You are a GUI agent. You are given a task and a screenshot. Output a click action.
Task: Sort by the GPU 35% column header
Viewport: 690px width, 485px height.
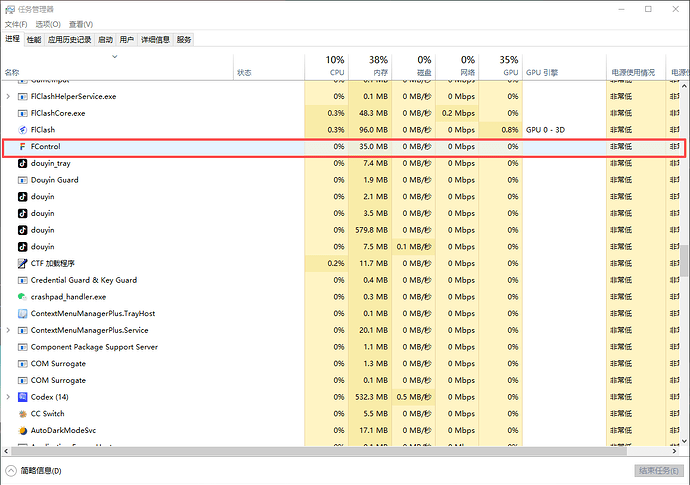[500, 66]
